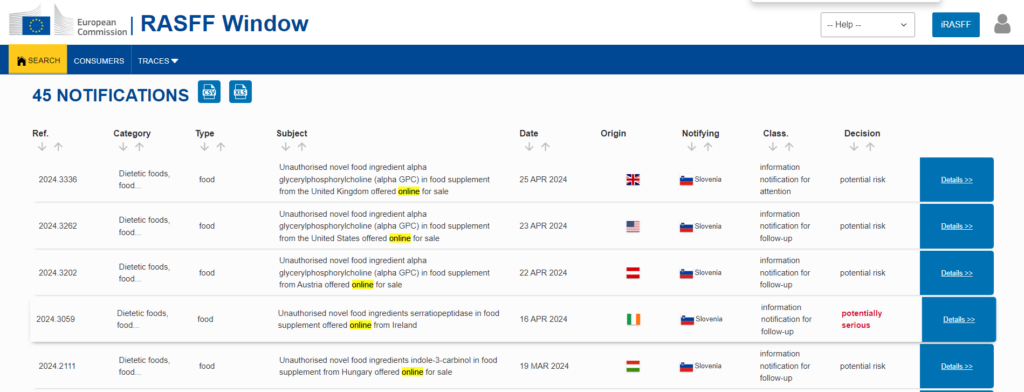Sort Decision column descending arrow

pos(854,147)
